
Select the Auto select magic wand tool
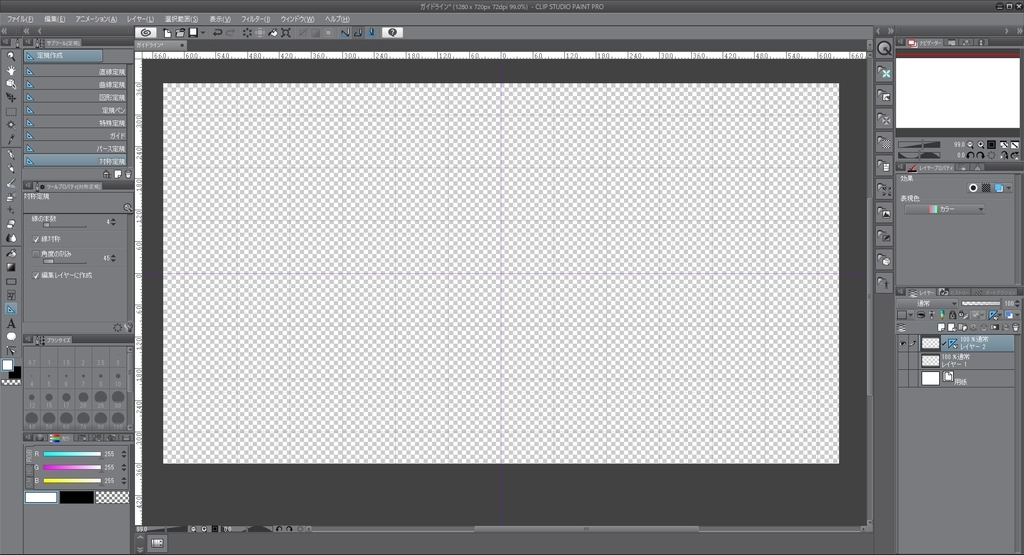11,125
